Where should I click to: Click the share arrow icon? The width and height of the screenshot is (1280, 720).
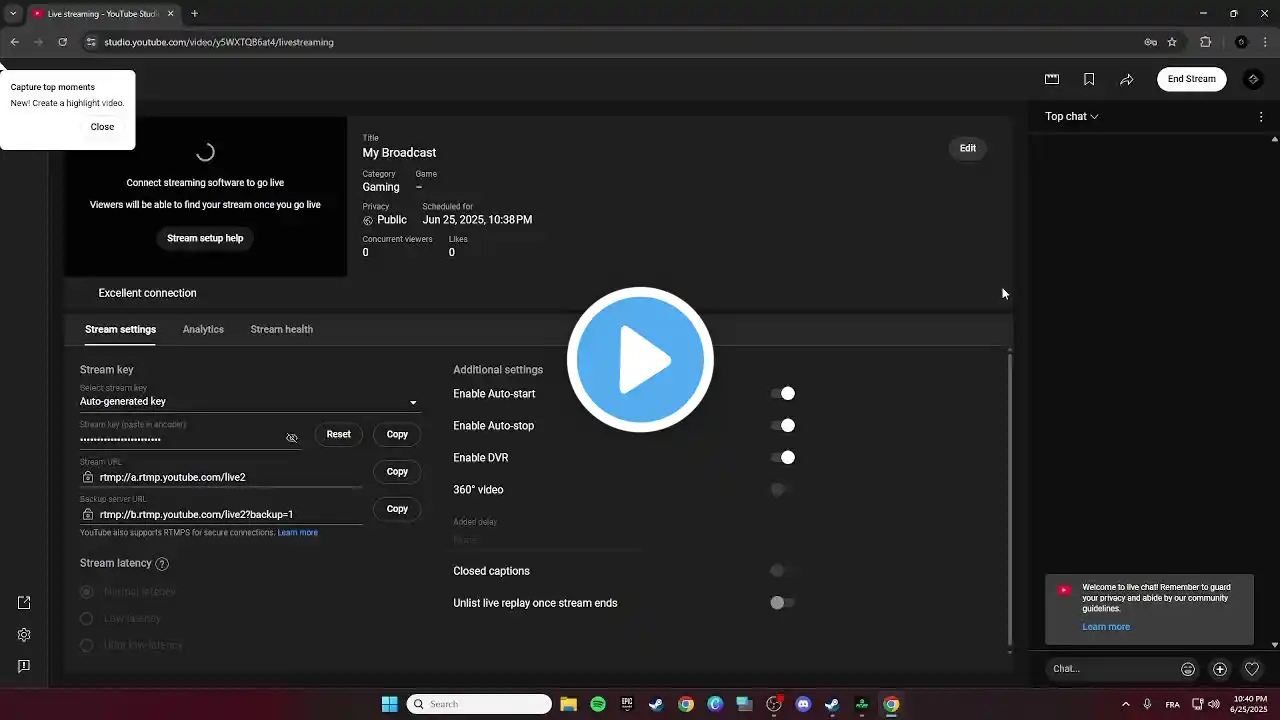click(1127, 79)
